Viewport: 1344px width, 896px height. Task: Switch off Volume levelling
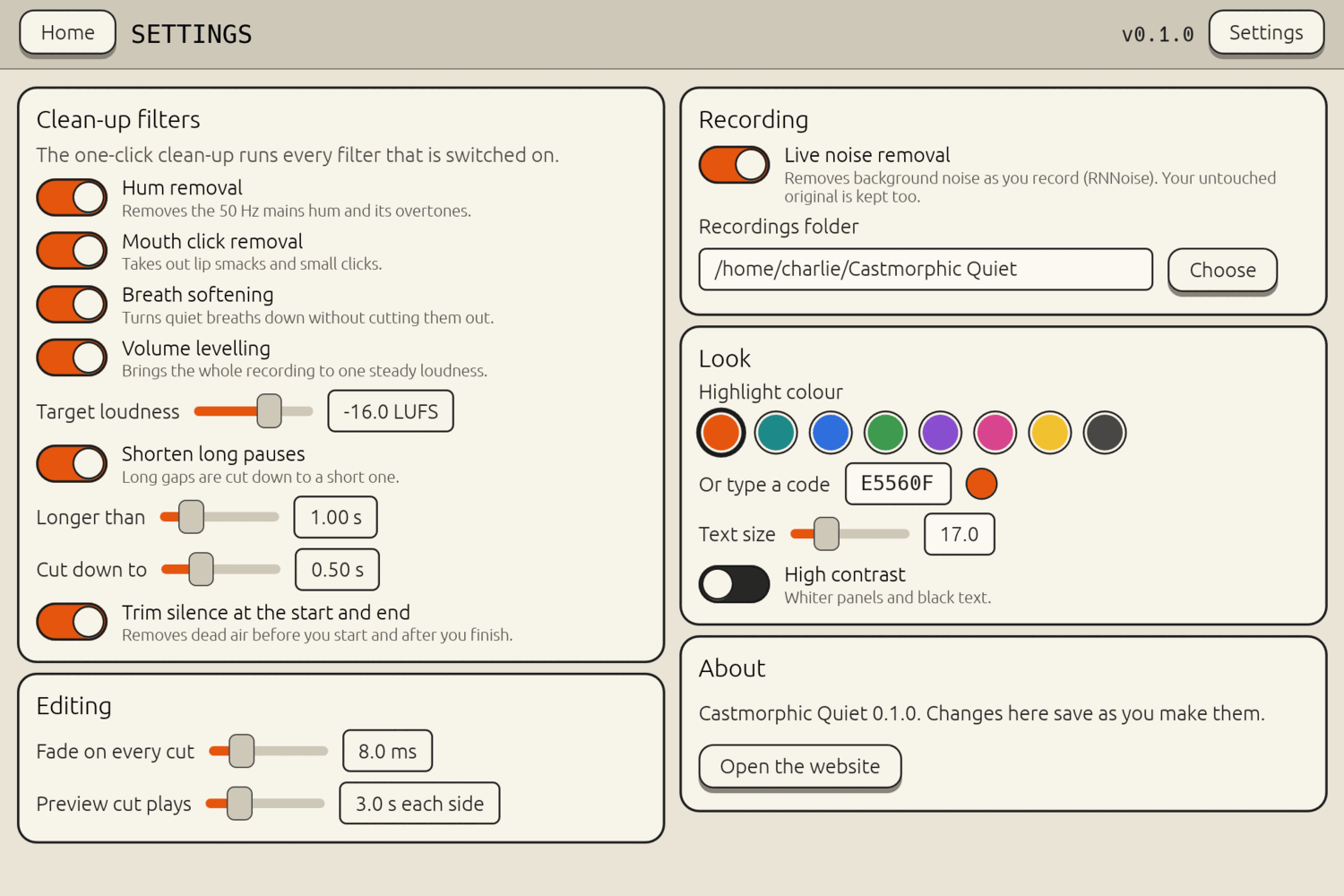pyautogui.click(x=72, y=358)
